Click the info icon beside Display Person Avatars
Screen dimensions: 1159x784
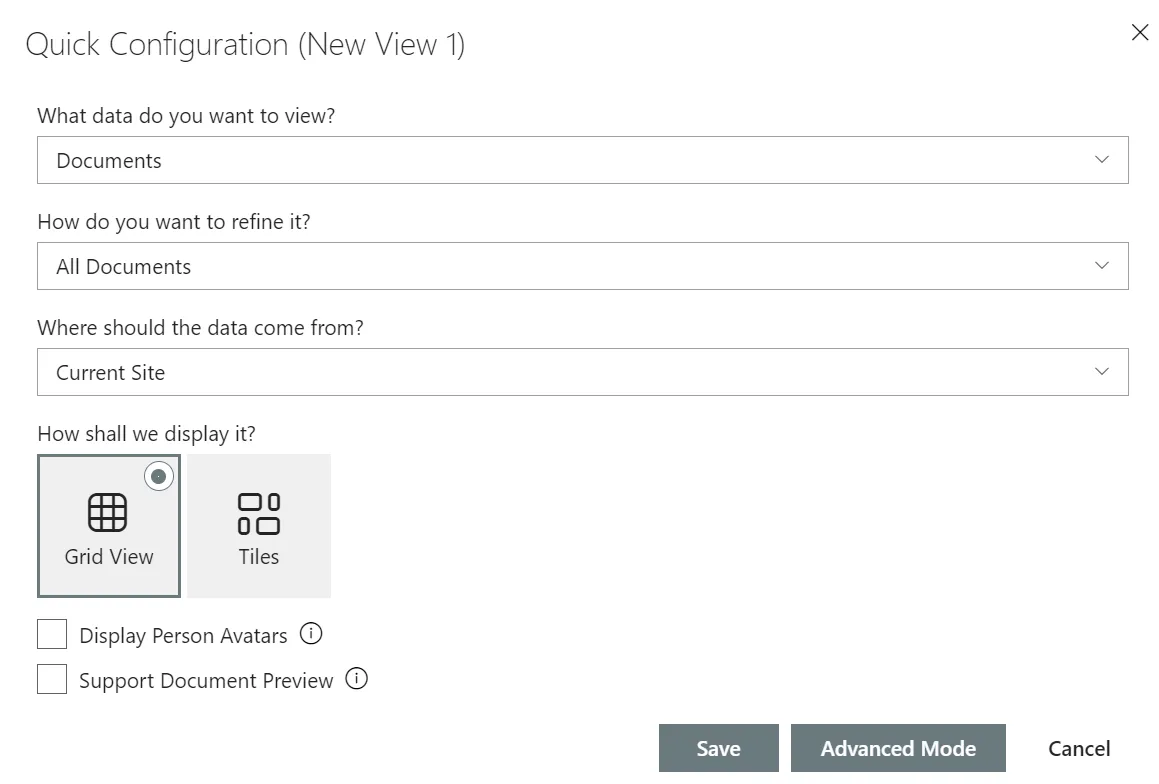coord(311,634)
